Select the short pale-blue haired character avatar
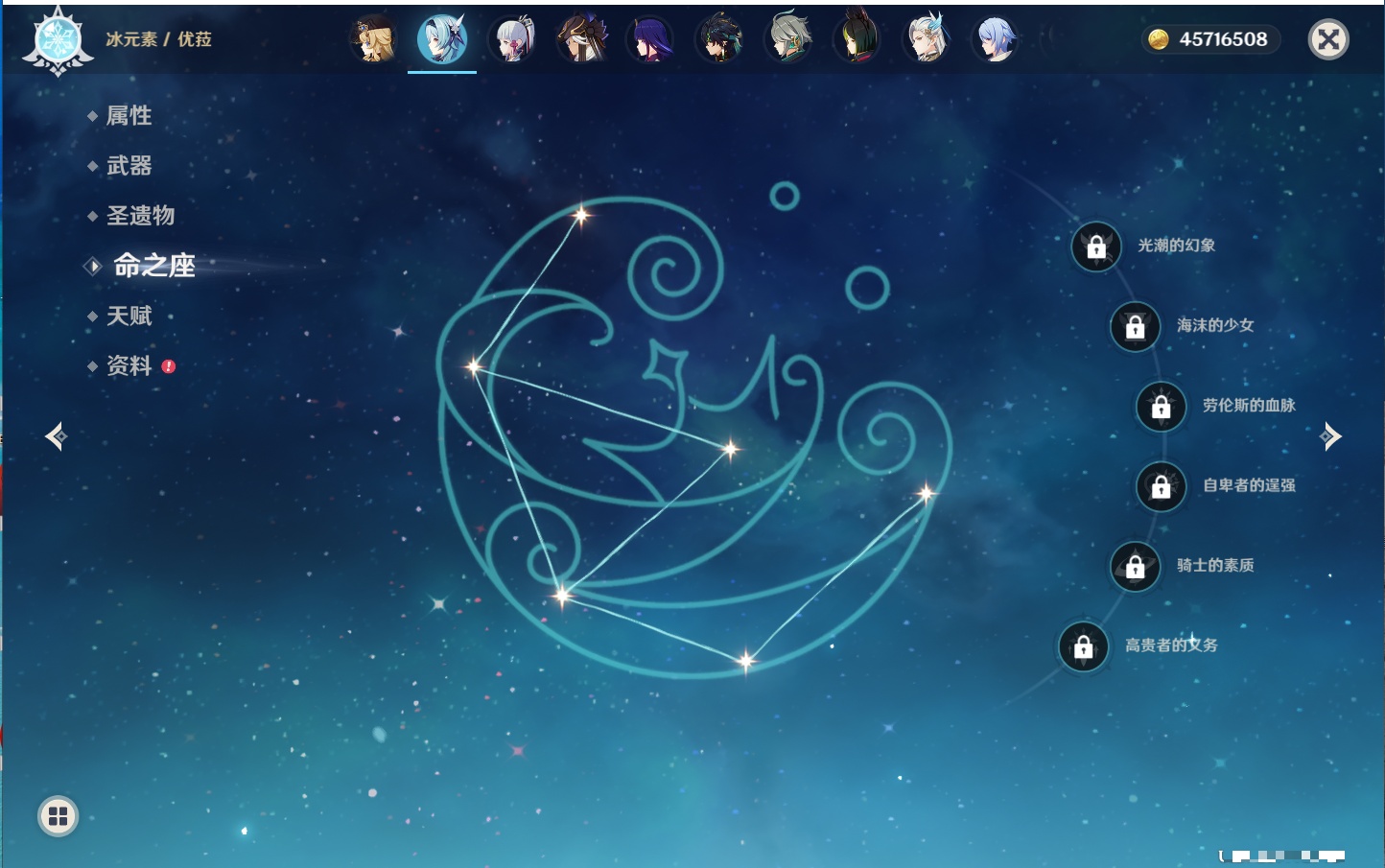Screen dimensions: 1385x868 [x=997, y=39]
